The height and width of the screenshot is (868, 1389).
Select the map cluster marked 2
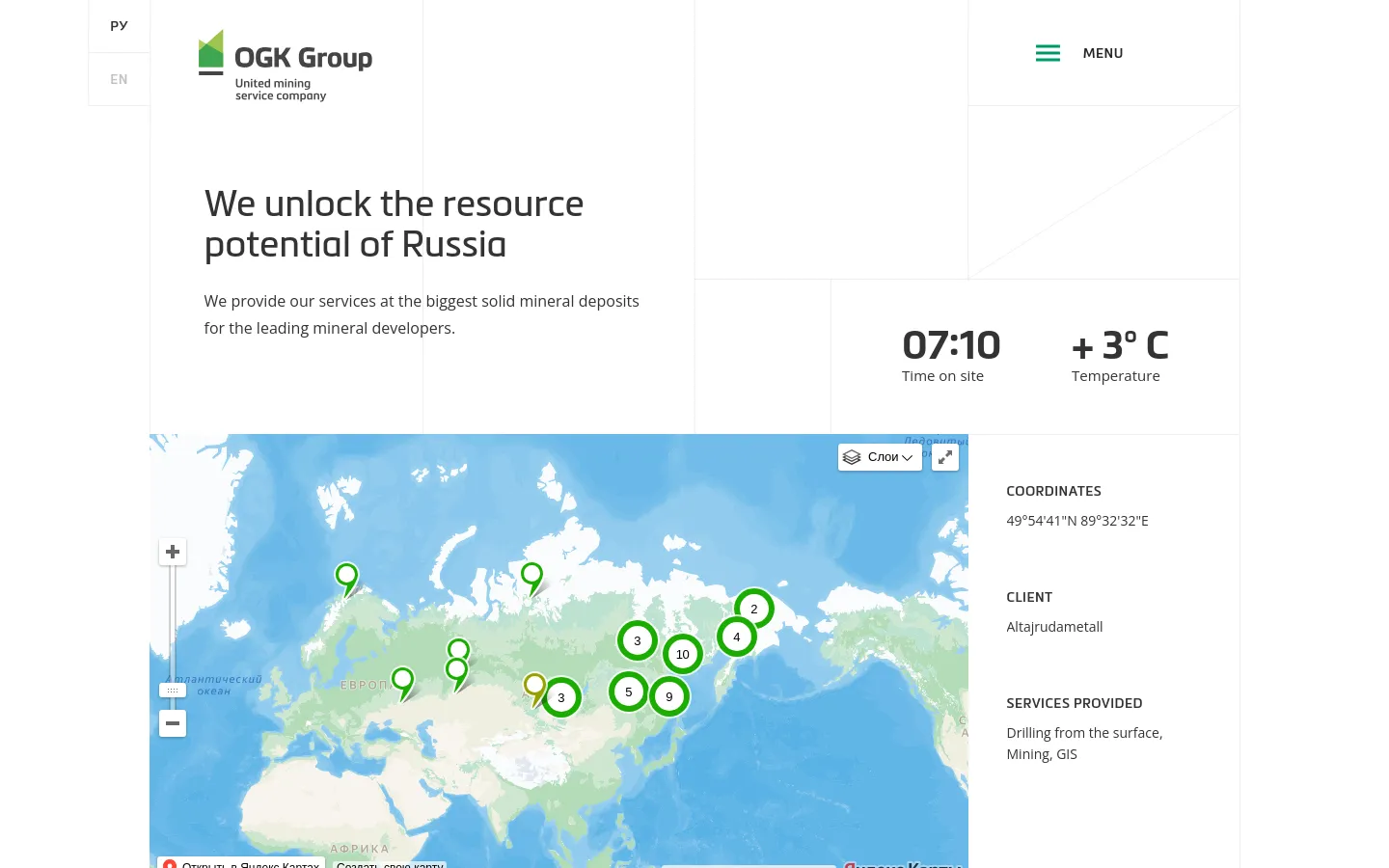754,609
